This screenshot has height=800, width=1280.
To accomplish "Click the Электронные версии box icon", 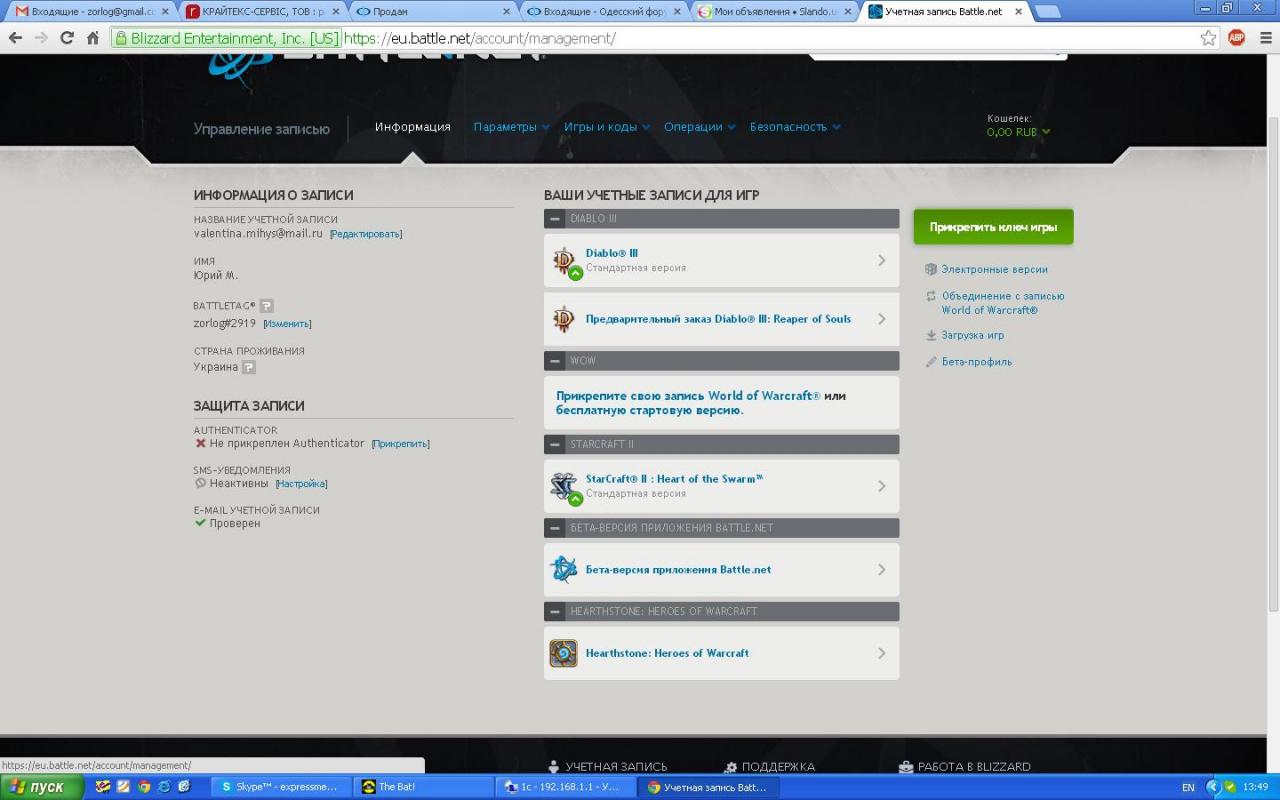I will (x=931, y=270).
